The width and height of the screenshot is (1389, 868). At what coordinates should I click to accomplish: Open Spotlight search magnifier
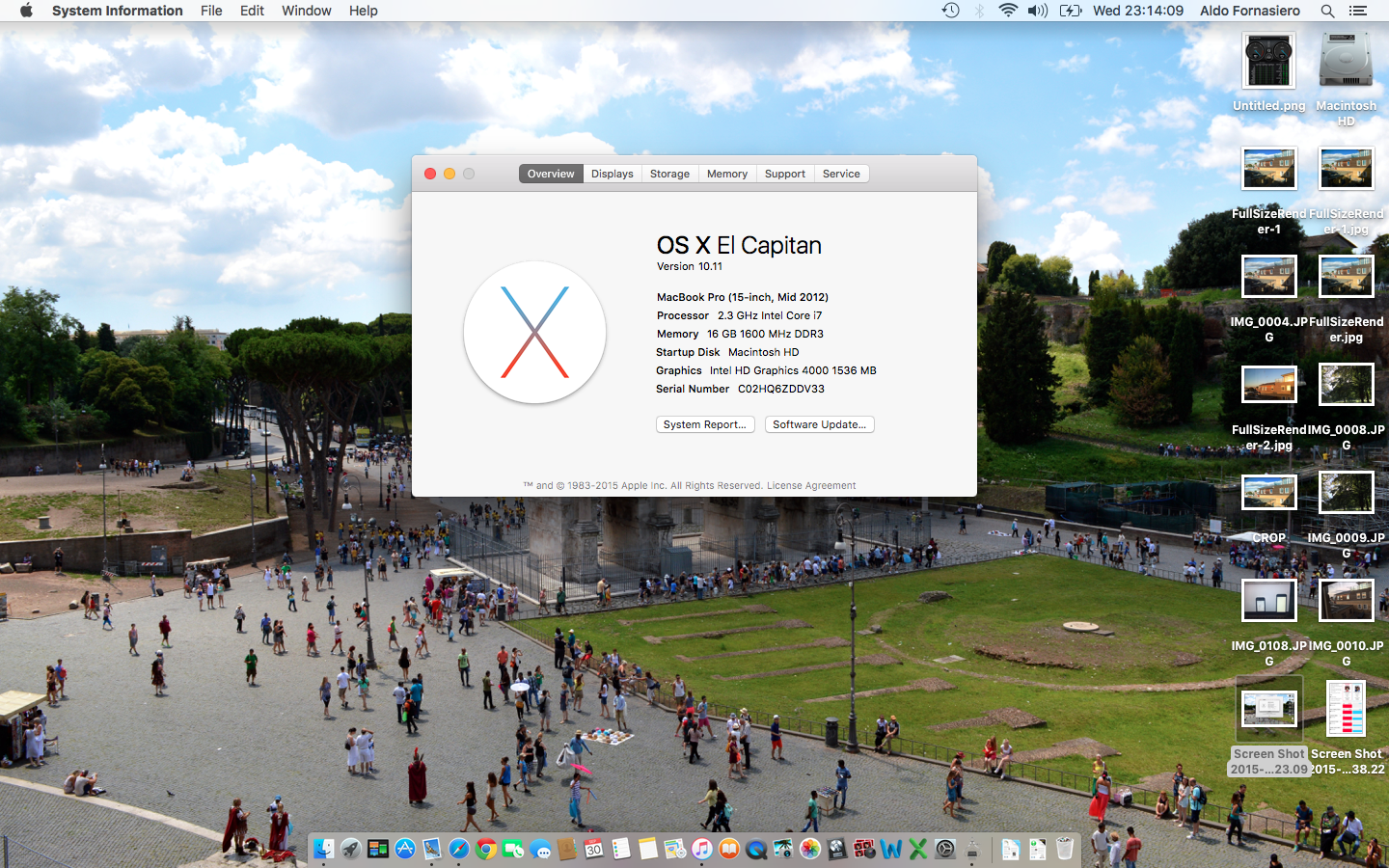(x=1327, y=11)
